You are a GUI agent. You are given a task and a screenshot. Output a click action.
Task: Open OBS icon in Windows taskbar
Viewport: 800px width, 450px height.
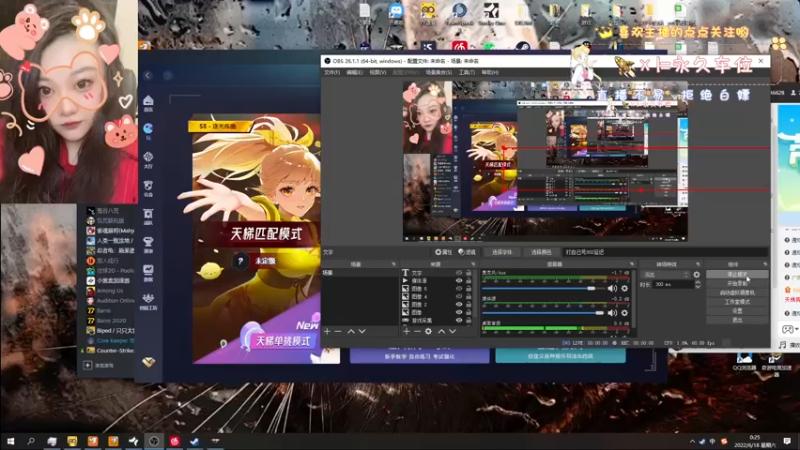pyautogui.click(x=154, y=441)
